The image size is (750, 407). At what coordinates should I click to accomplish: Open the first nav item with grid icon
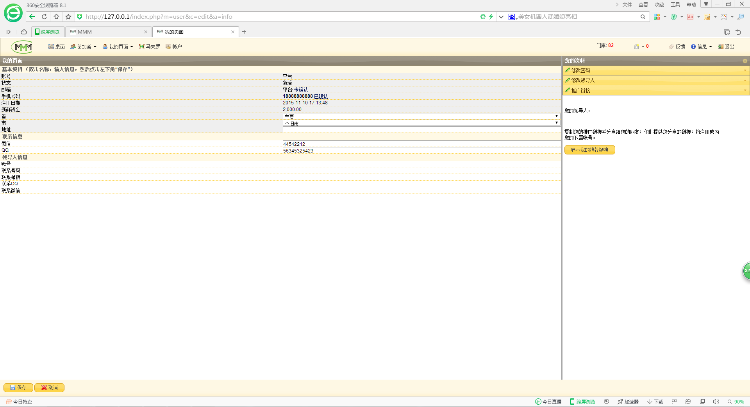[x=56, y=46]
